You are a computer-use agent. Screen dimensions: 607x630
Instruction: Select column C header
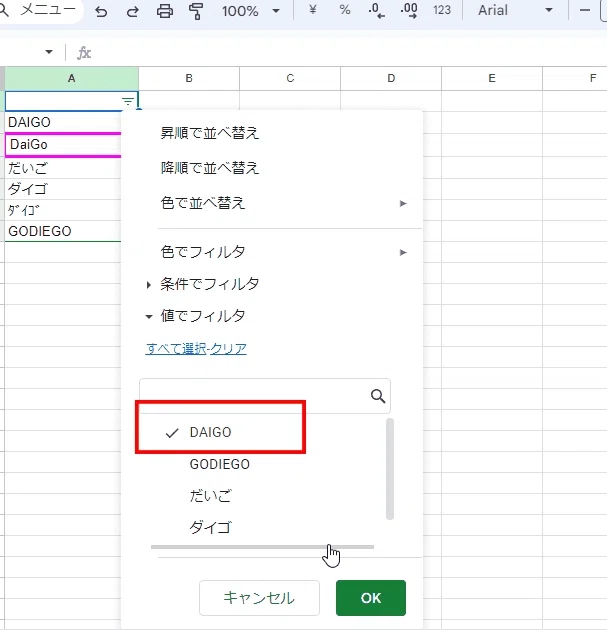[290, 78]
